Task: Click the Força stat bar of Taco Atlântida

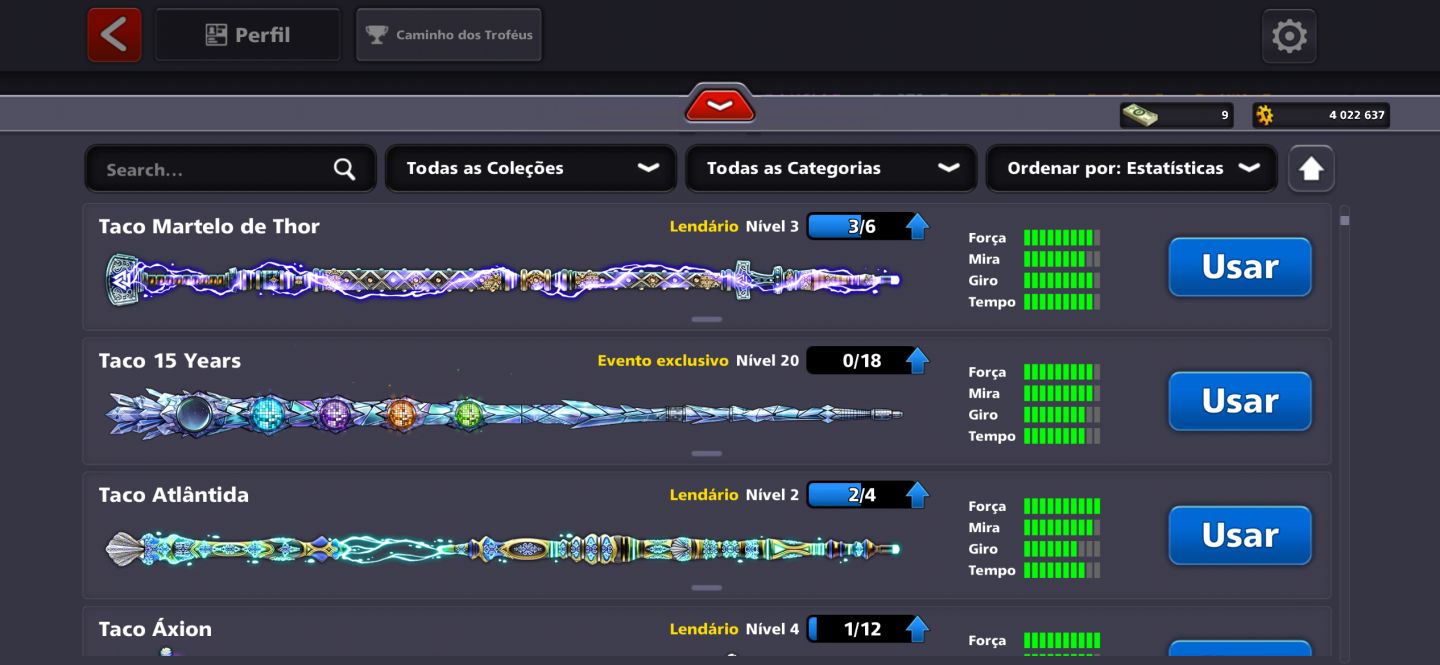Action: [x=1062, y=506]
